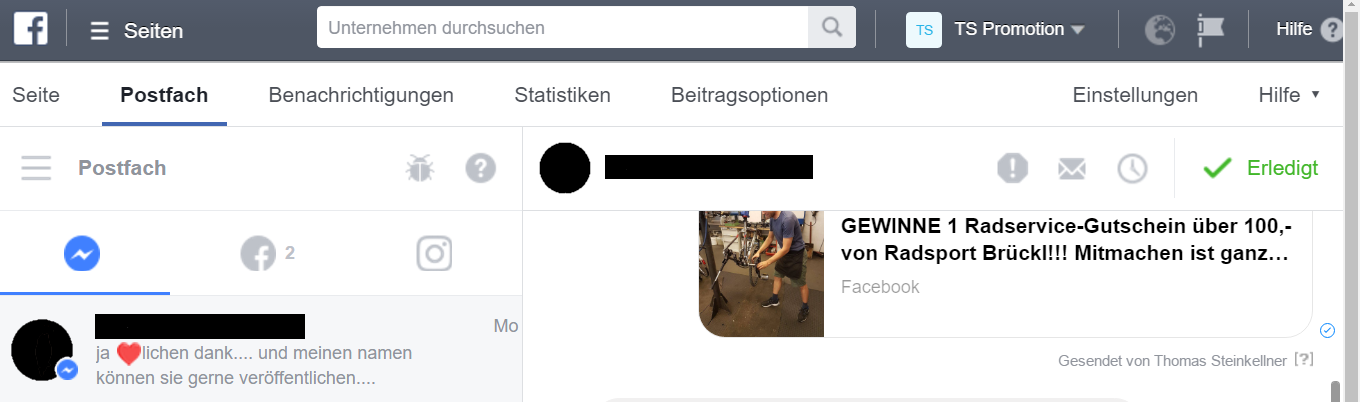Viewport: 1363px width, 405px height.
Task: Switch to the Messenger inbox tab
Action: [x=83, y=254]
